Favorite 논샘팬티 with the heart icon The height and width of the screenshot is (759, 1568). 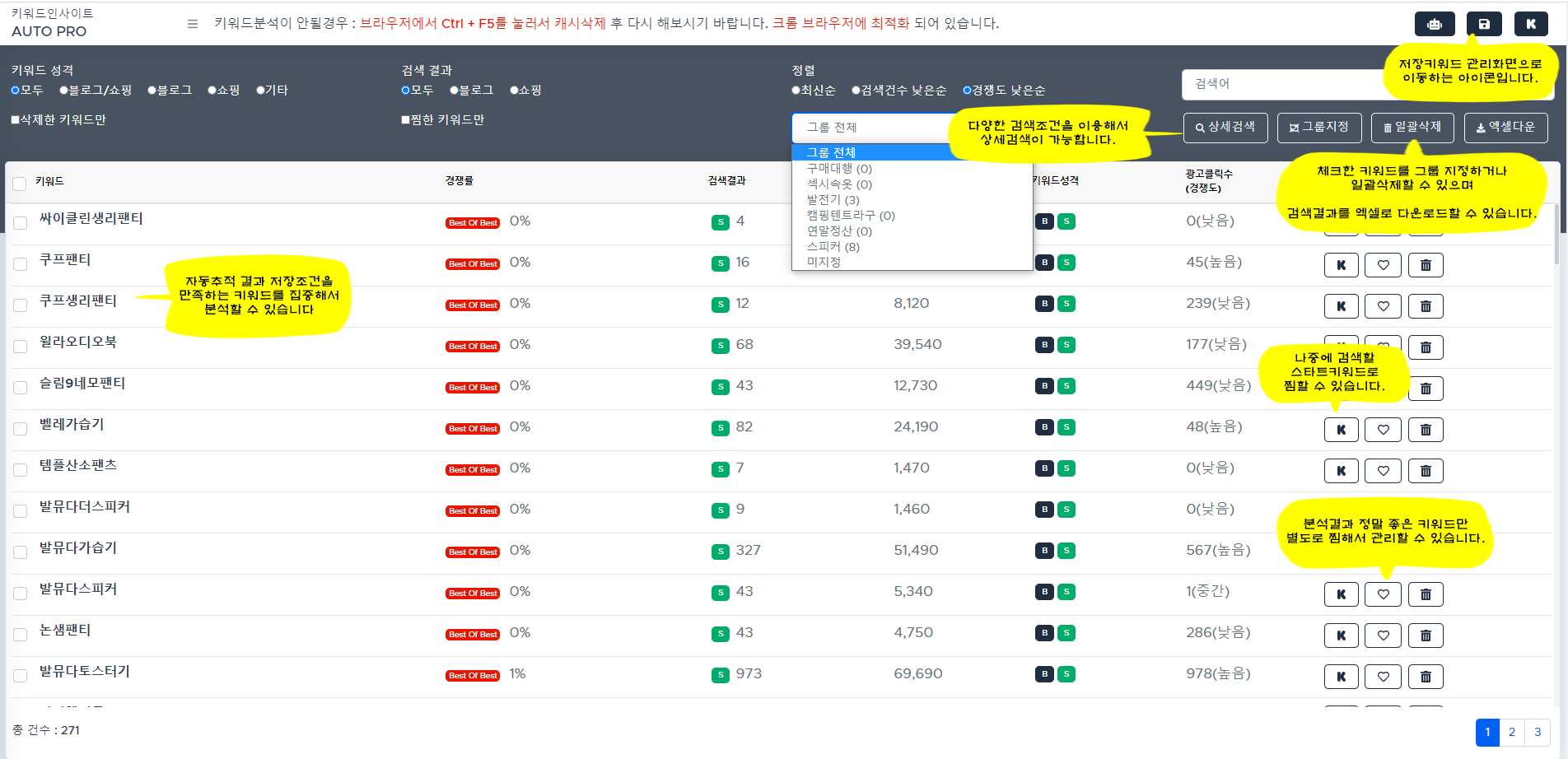1383,636
